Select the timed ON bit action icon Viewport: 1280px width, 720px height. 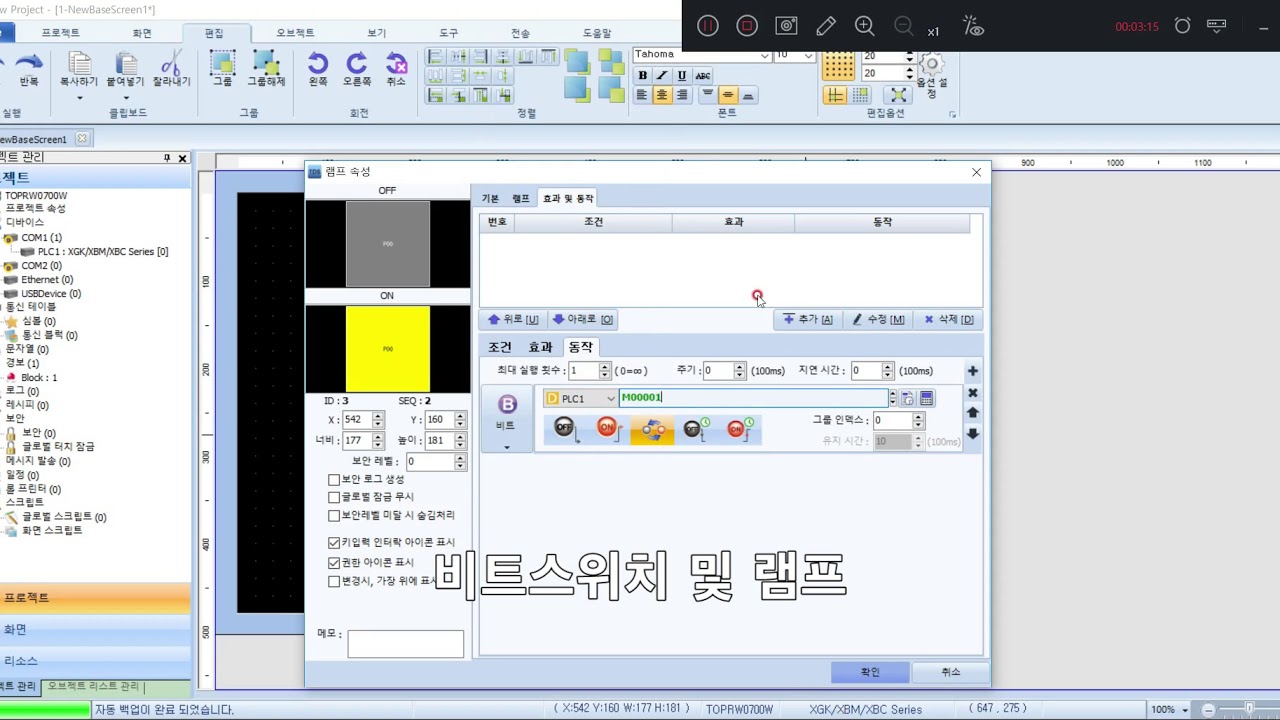click(x=740, y=429)
